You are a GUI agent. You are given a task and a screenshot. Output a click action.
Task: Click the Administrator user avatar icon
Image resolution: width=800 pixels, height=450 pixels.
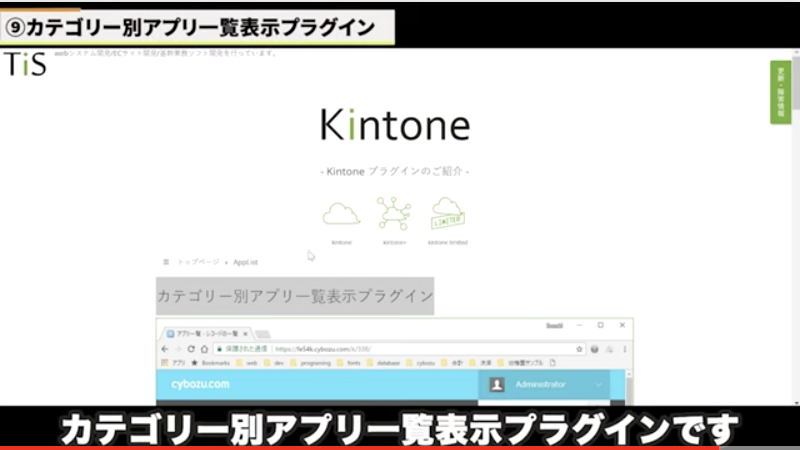tap(497, 385)
